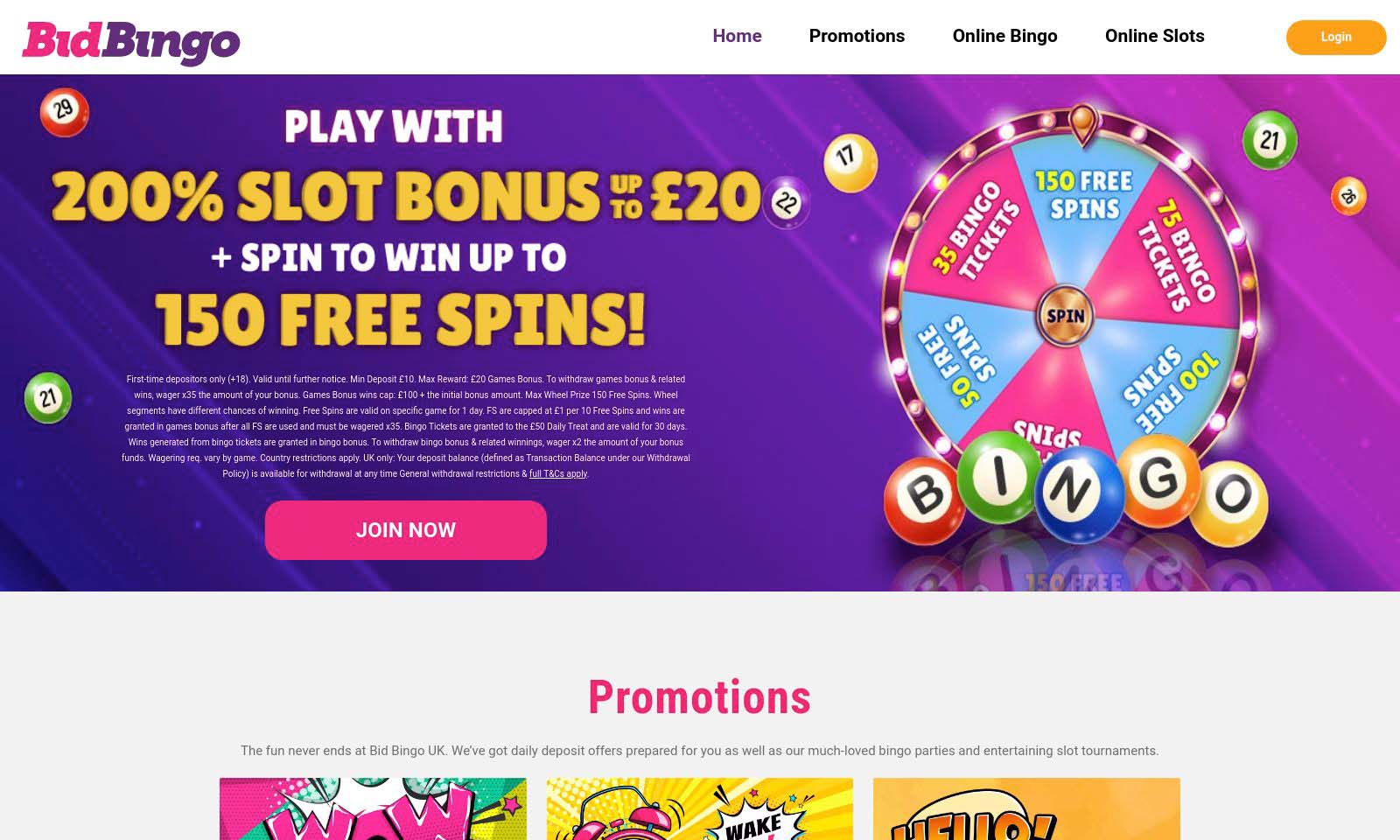Click the blue N bingo ball

point(1078,493)
